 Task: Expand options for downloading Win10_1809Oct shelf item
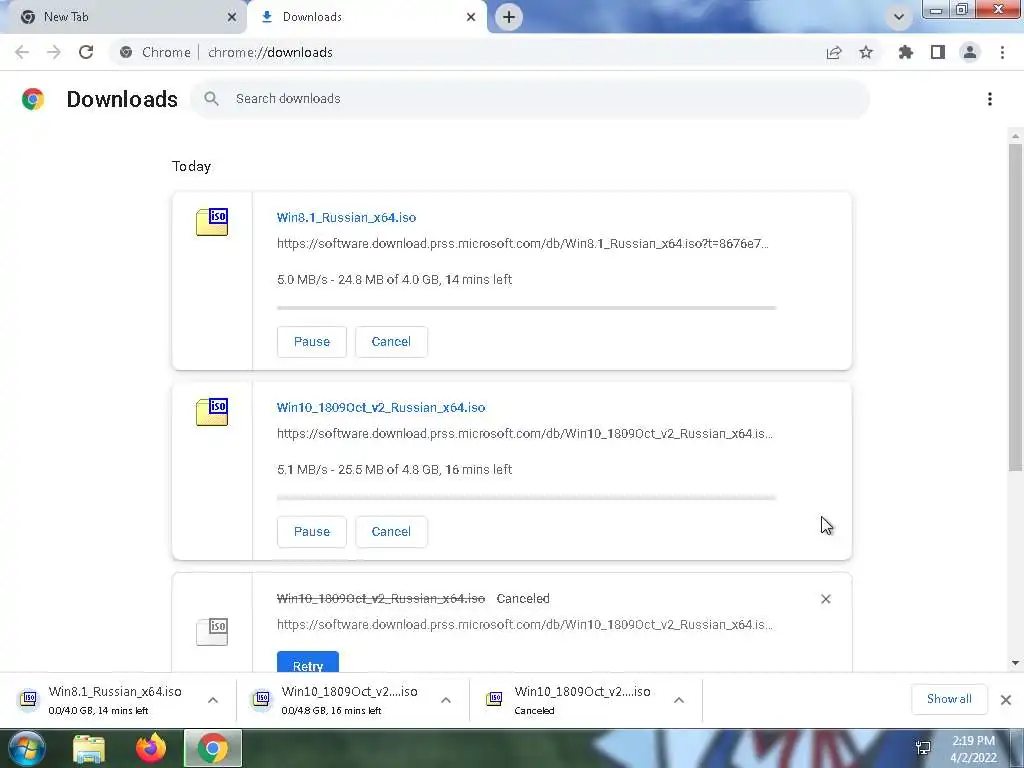[446, 700]
